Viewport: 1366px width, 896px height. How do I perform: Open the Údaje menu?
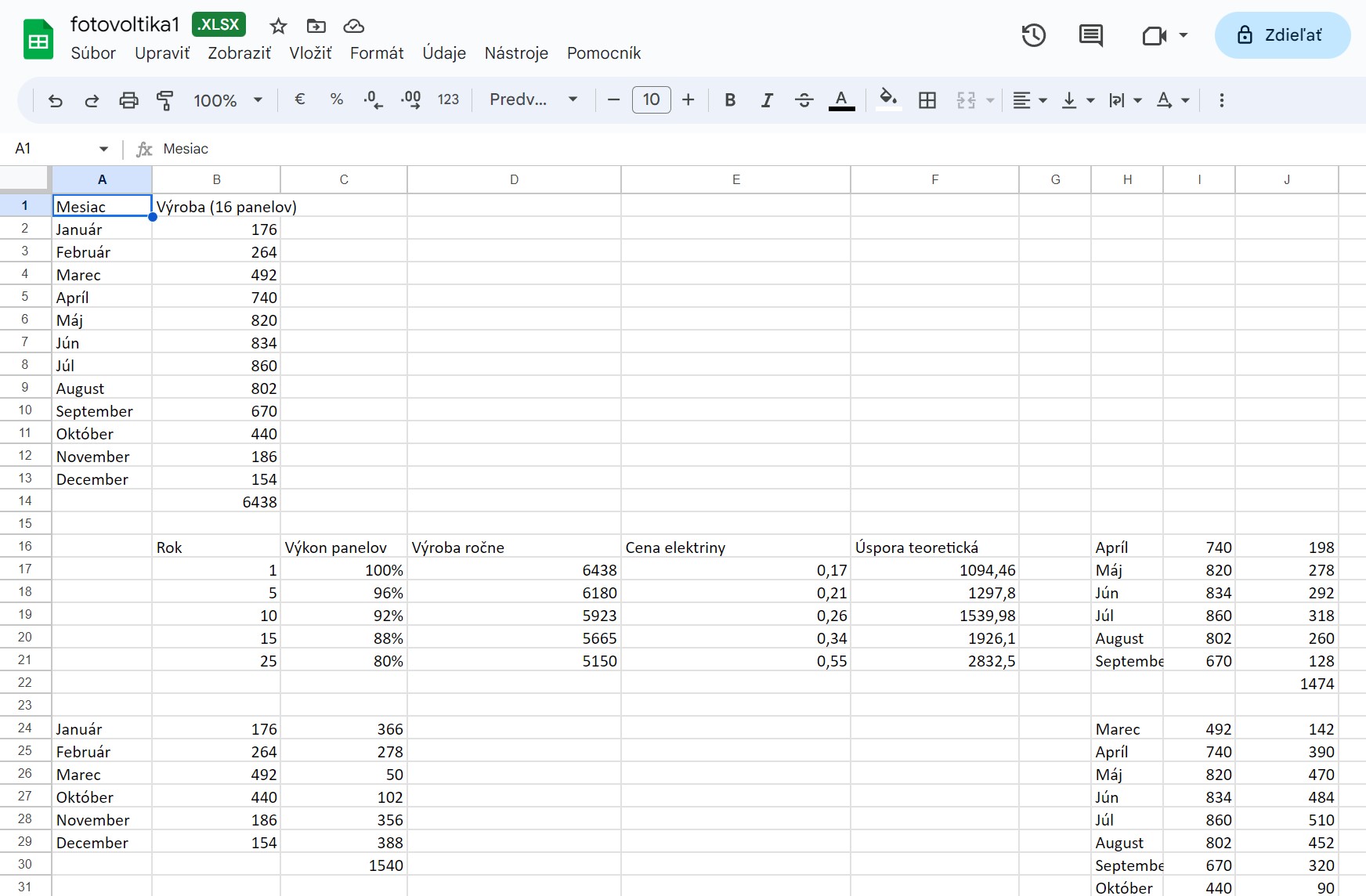[444, 53]
